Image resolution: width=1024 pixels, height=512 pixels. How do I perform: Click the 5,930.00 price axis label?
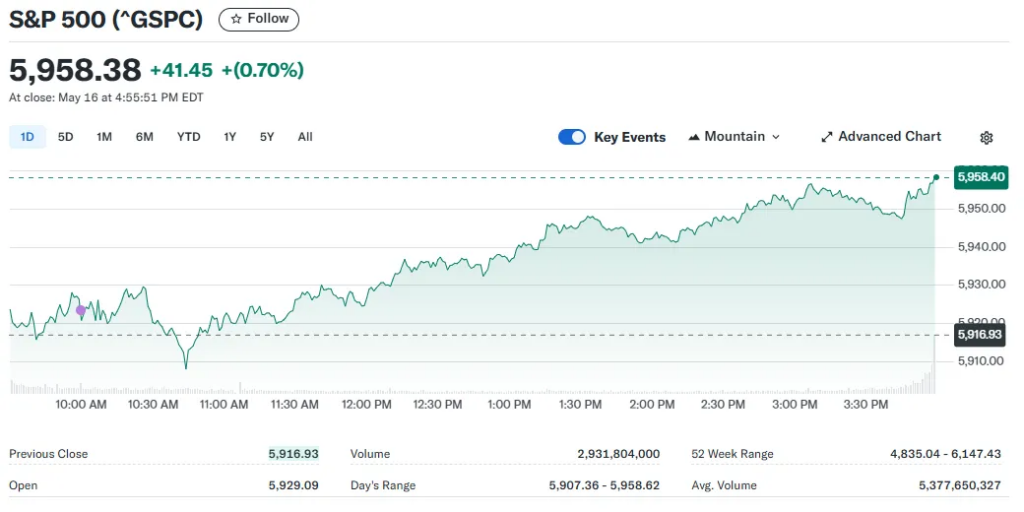[x=980, y=285]
